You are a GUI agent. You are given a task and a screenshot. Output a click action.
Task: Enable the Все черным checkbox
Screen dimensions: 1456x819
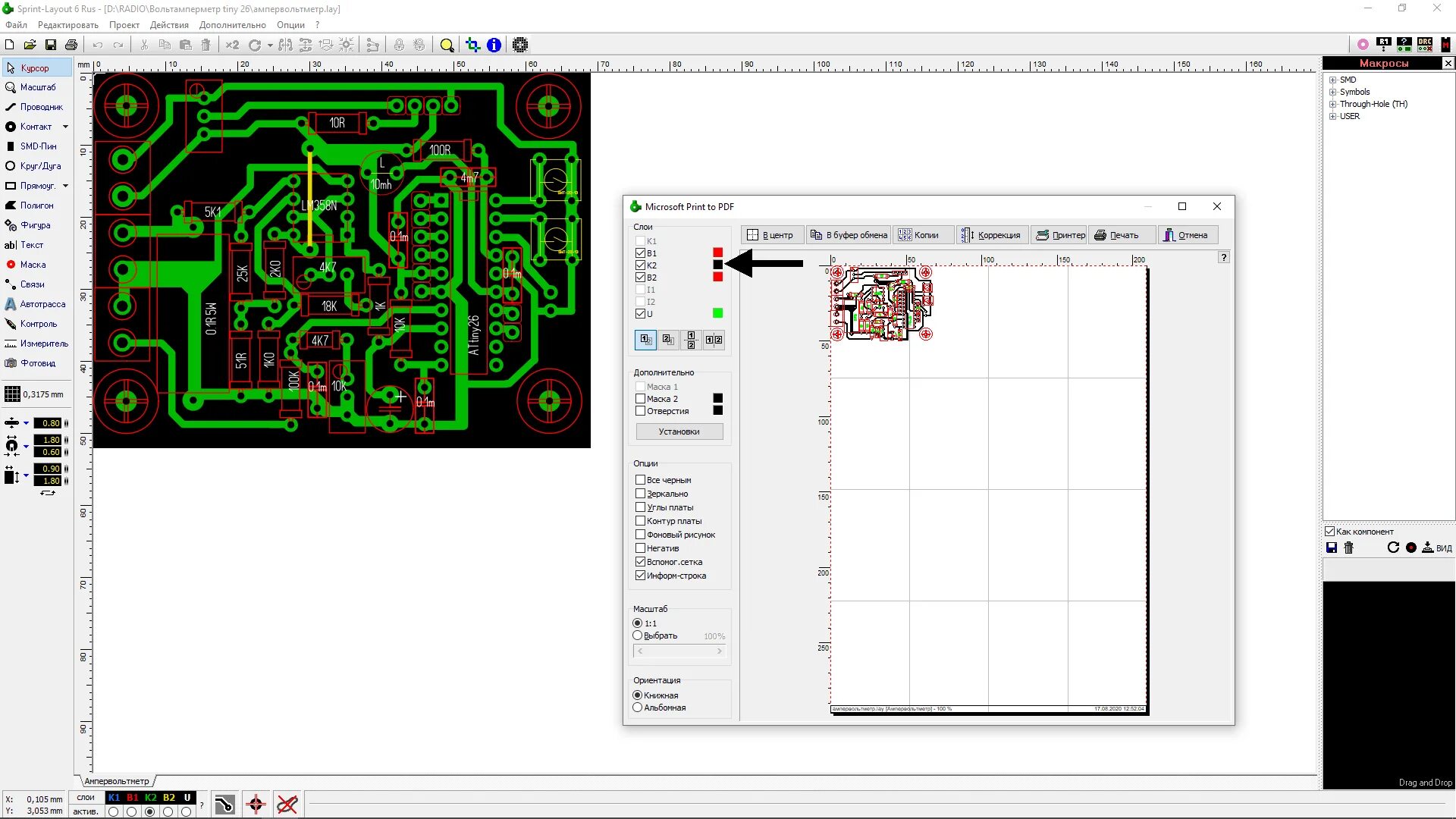(x=640, y=480)
